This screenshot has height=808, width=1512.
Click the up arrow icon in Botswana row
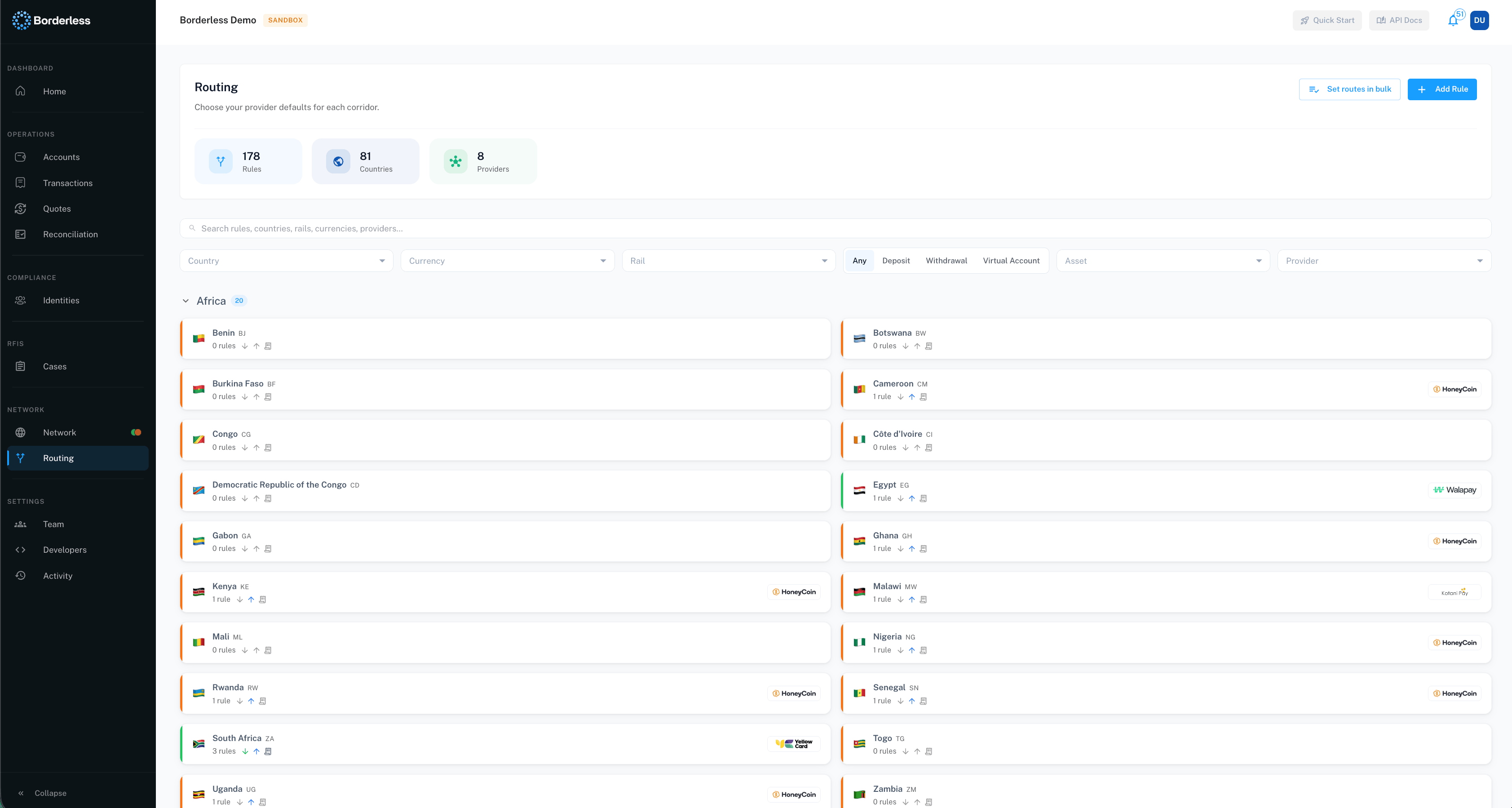pos(917,346)
